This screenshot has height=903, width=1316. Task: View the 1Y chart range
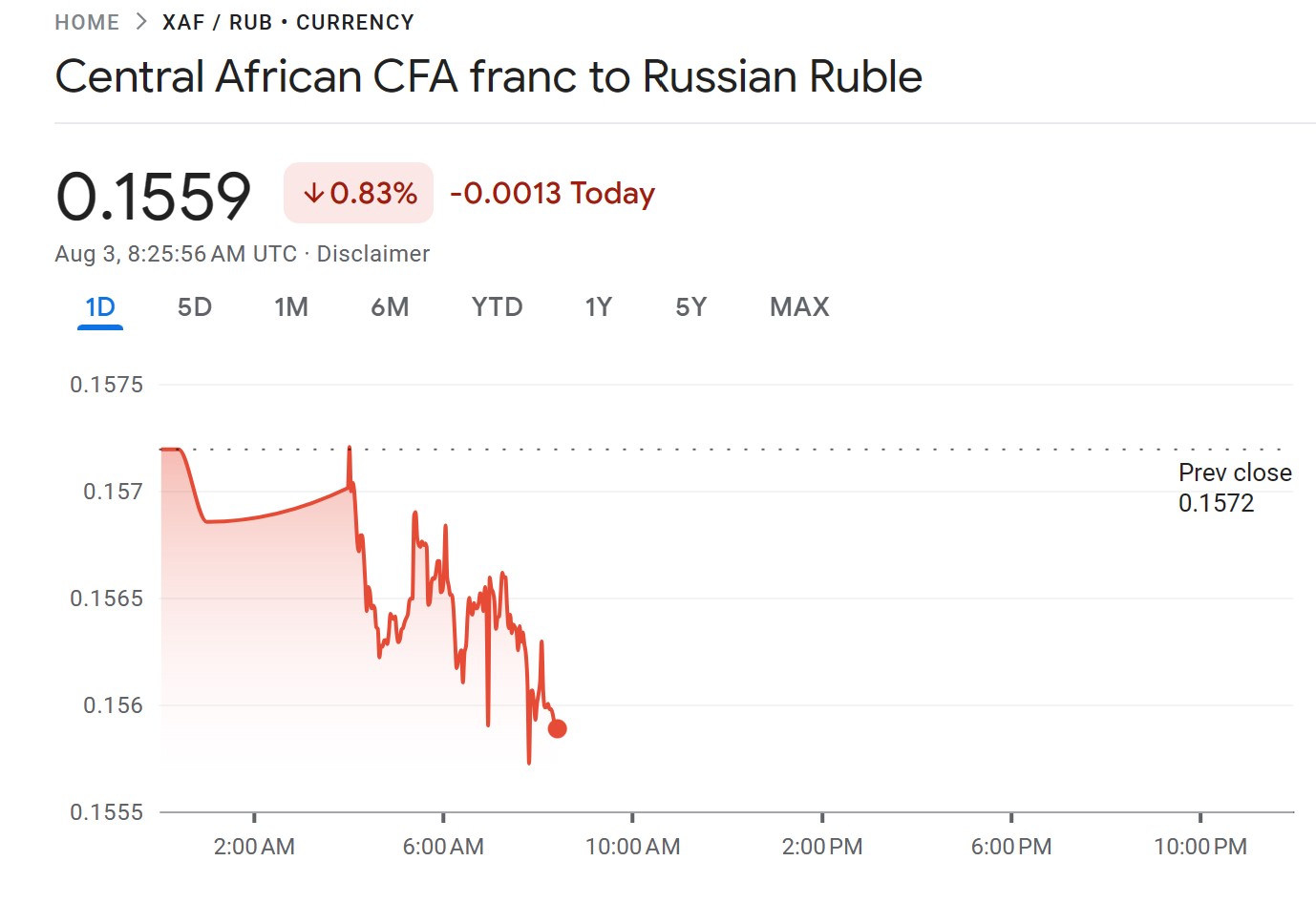coord(598,307)
